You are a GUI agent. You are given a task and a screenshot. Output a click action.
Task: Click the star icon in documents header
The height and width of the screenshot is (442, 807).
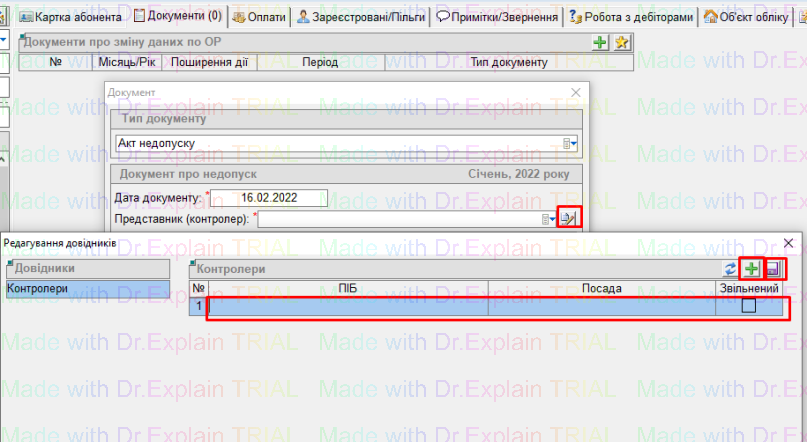pos(622,43)
